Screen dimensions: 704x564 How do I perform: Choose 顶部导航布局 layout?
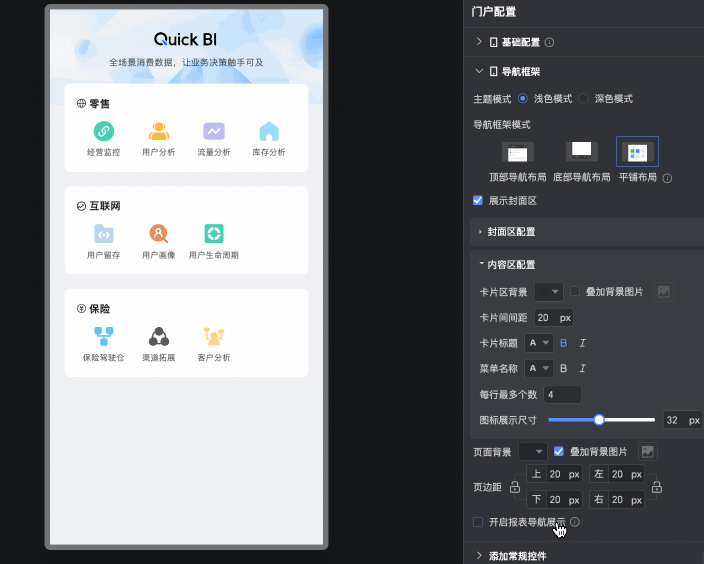[518, 153]
